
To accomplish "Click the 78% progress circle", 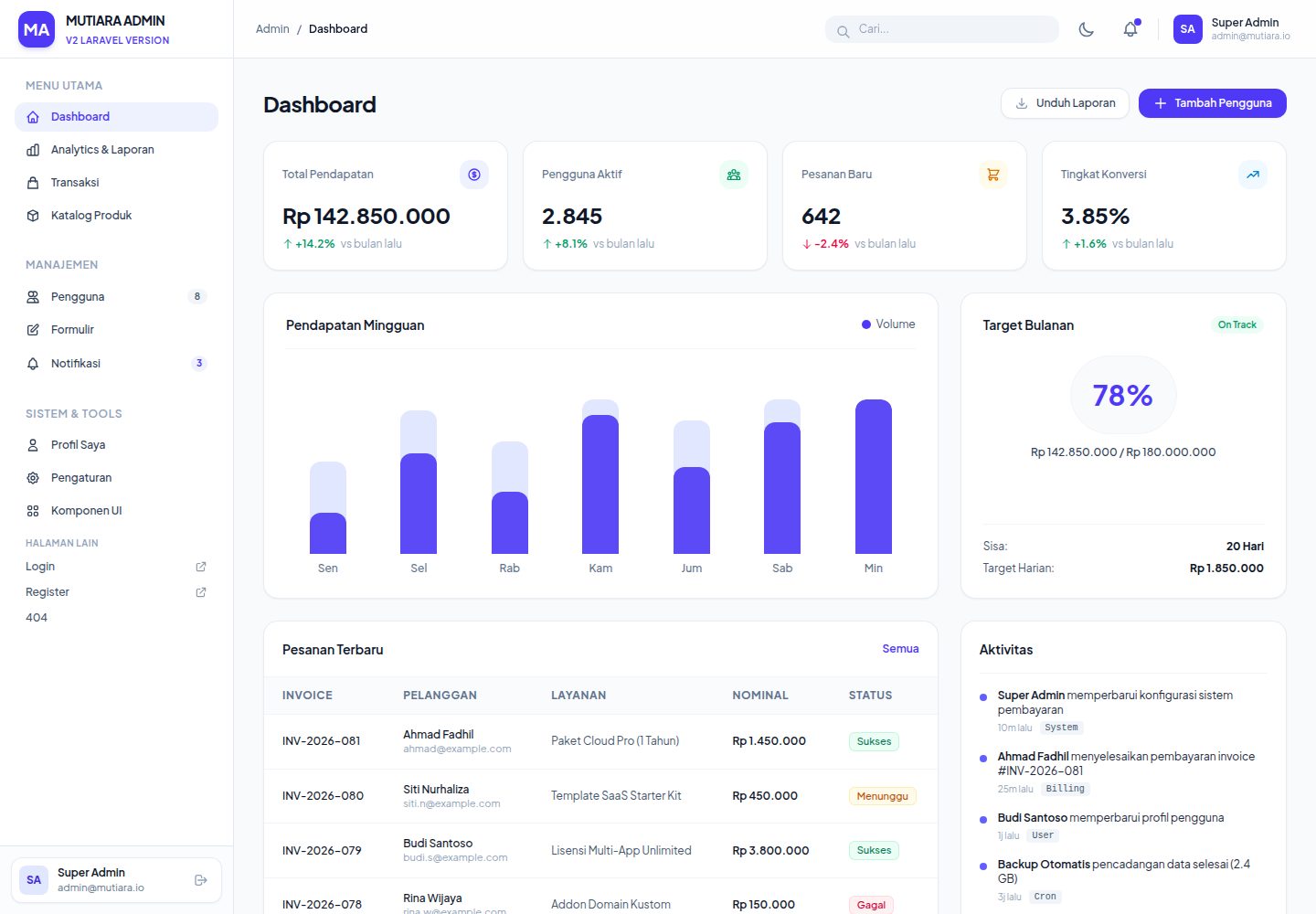I will tap(1123, 395).
